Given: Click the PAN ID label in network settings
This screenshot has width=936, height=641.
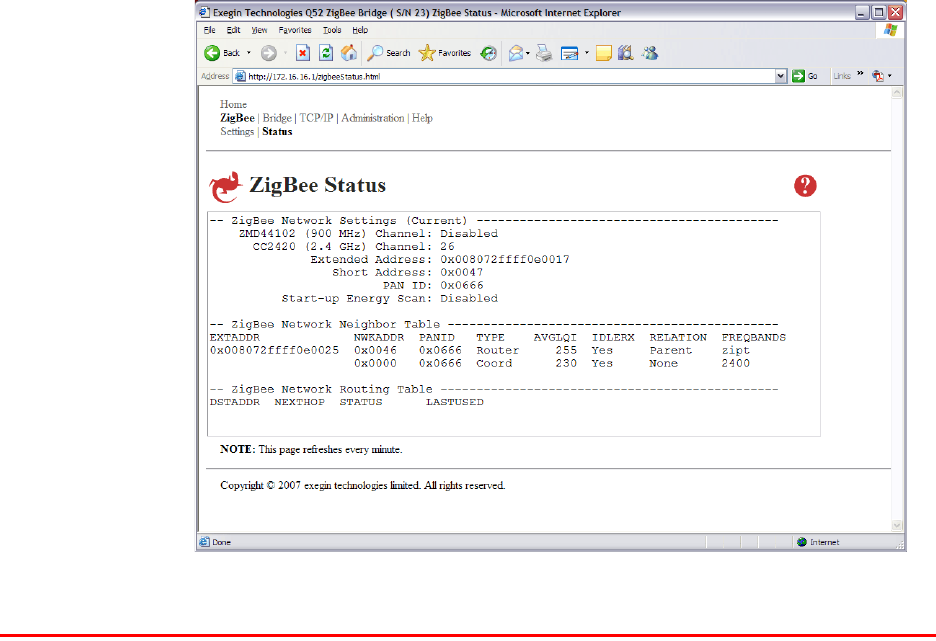Looking at the screenshot, I should coord(408,285).
